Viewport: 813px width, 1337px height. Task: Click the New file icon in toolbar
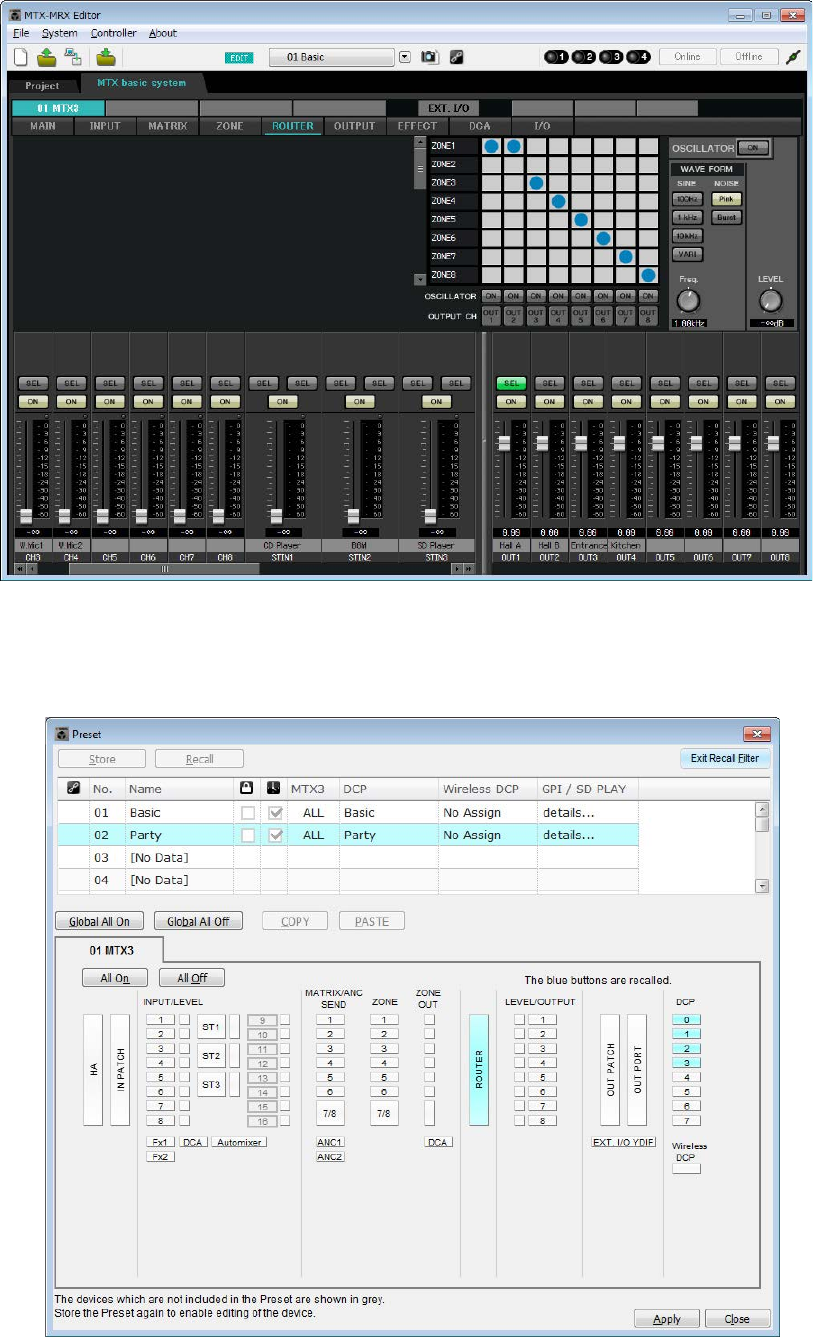21,57
